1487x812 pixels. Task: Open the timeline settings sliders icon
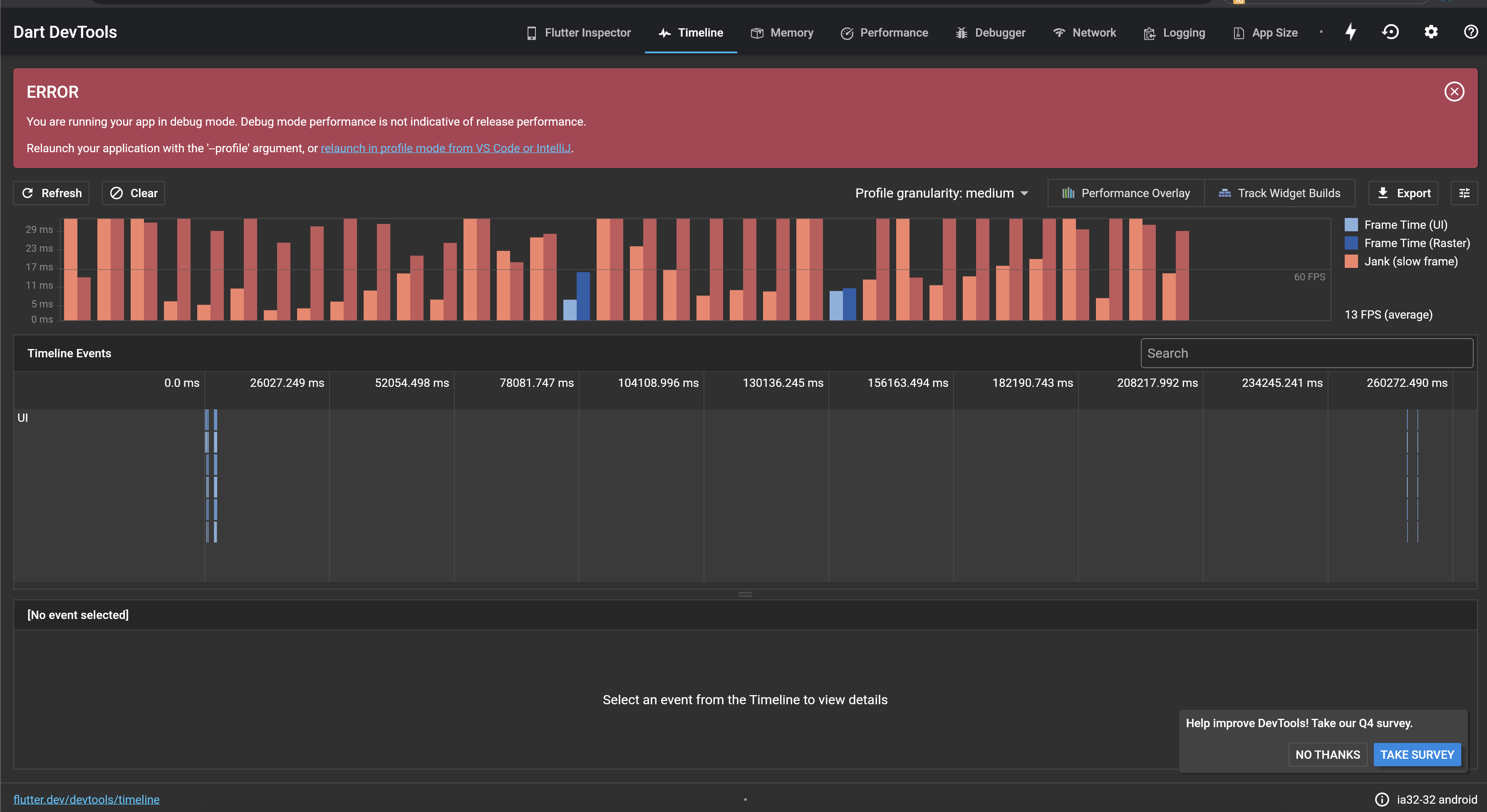click(1465, 193)
